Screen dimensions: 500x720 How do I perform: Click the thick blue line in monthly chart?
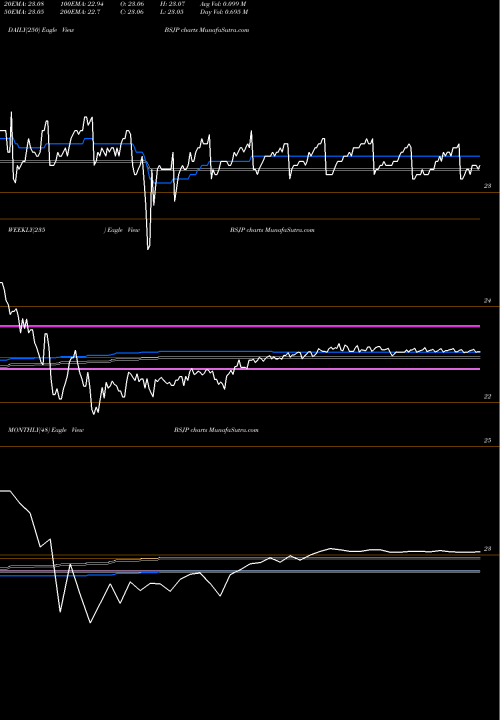coord(240,572)
